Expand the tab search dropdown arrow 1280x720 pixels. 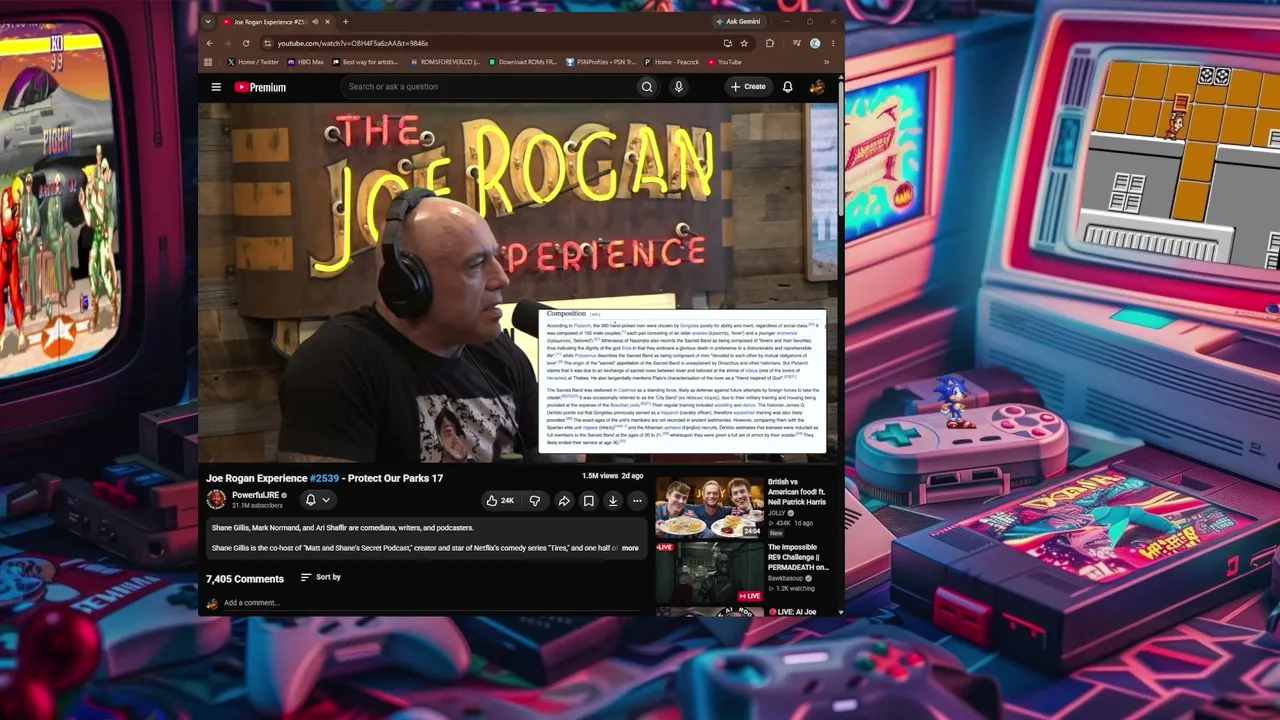[208, 21]
